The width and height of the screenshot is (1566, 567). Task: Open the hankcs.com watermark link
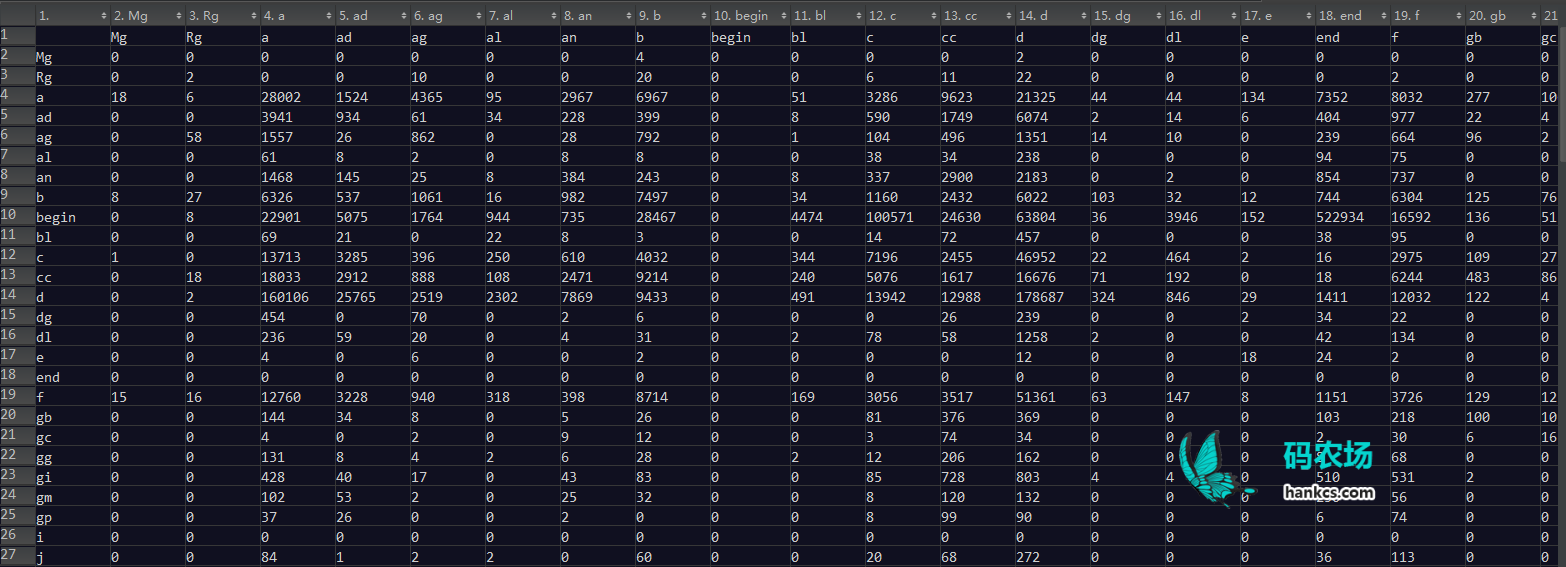coord(1328,492)
